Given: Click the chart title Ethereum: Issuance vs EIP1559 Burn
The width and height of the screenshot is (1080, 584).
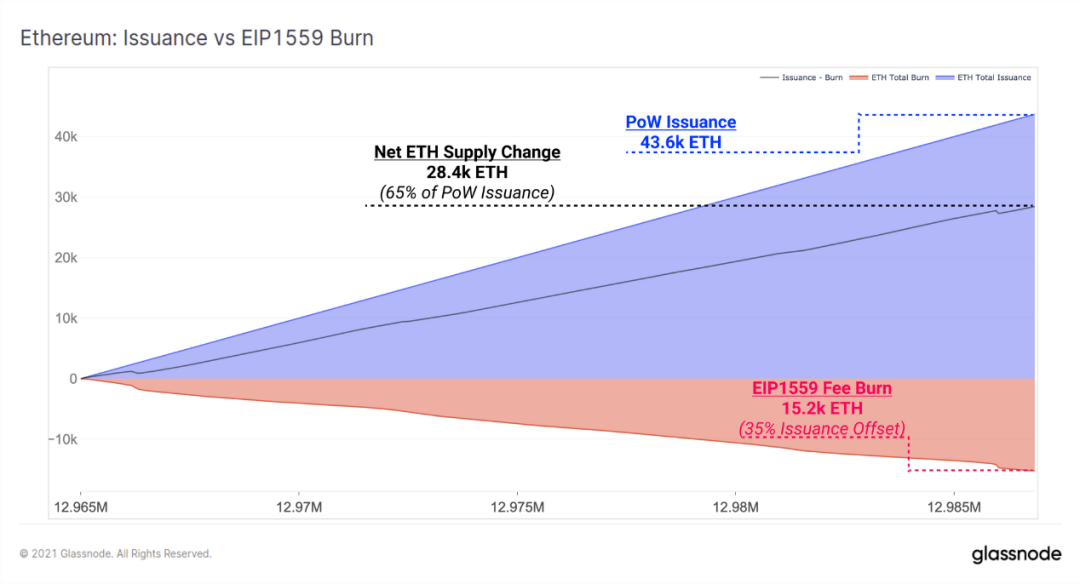Looking at the screenshot, I should pos(197,38).
